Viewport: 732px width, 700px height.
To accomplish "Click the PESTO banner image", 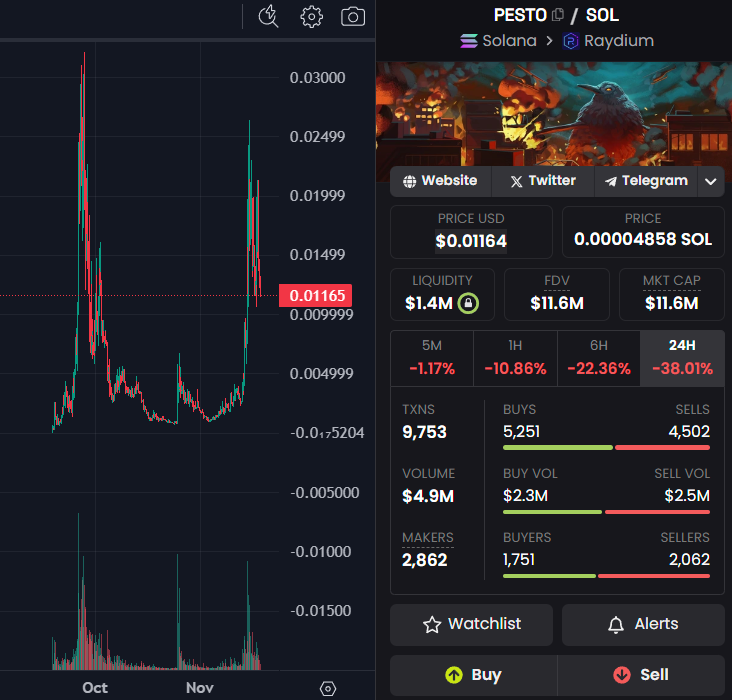I will coord(554,114).
